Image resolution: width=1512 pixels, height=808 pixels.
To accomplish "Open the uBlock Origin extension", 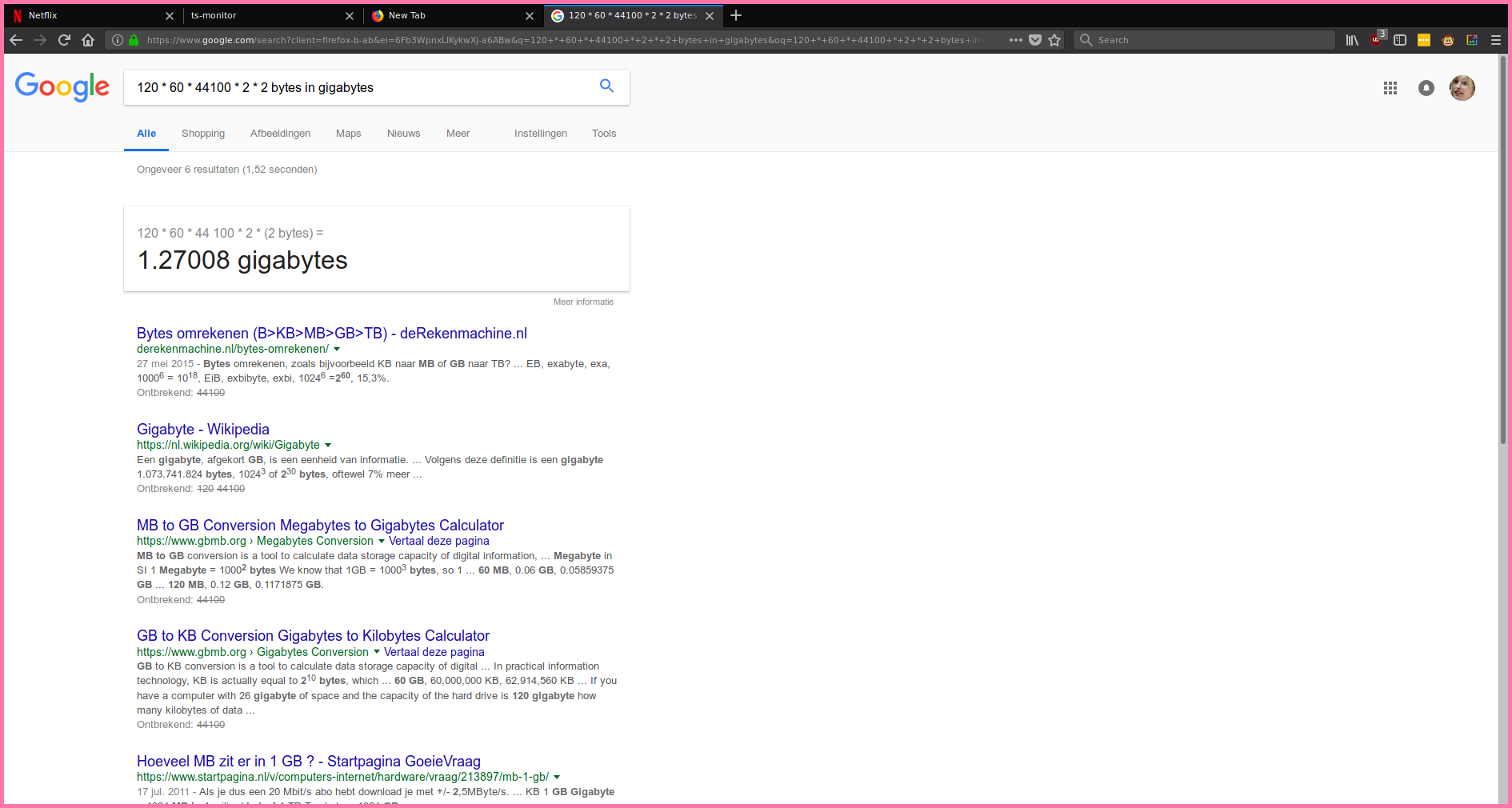I will pyautogui.click(x=1376, y=40).
